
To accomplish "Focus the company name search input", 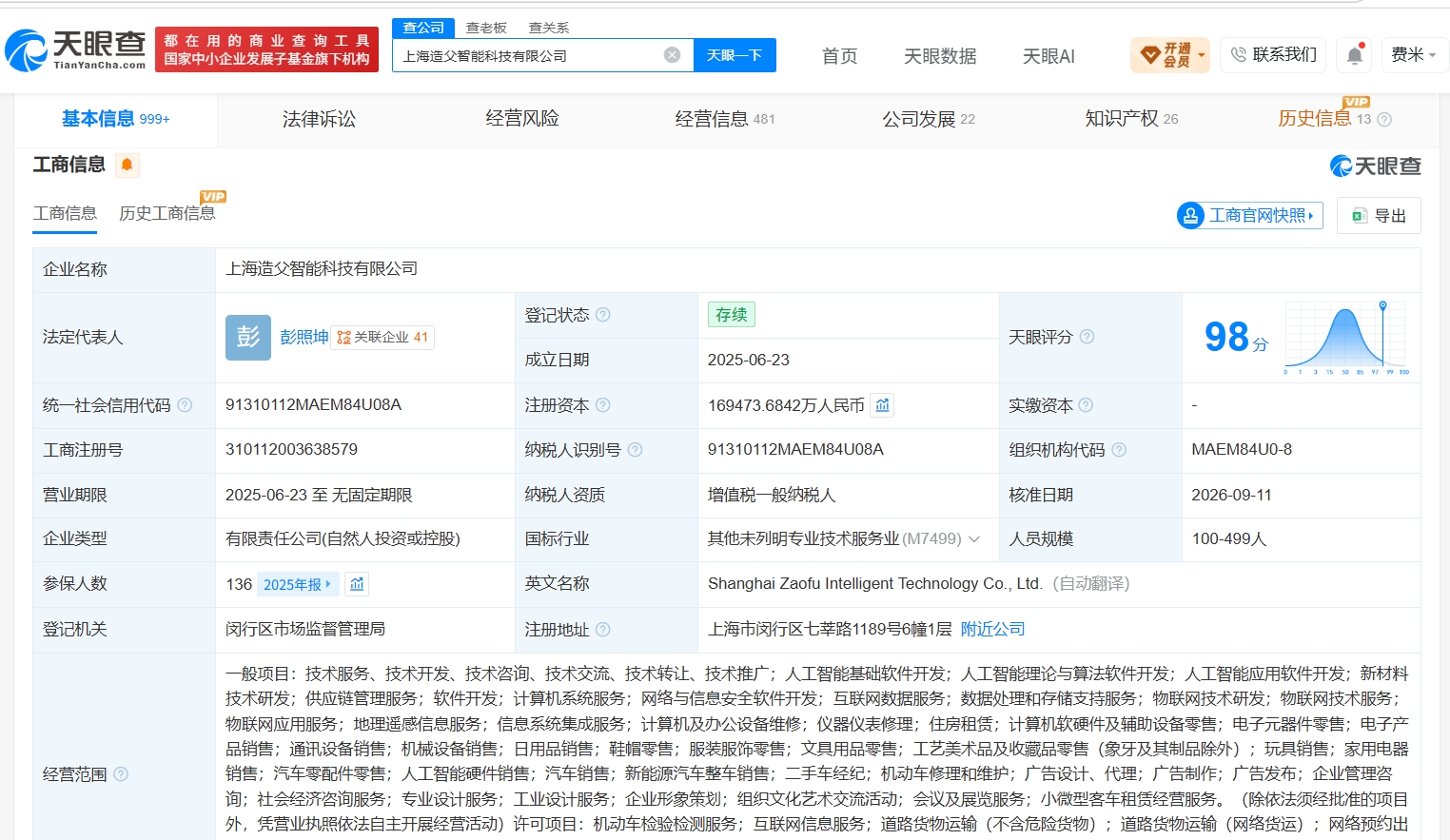I will (528, 55).
